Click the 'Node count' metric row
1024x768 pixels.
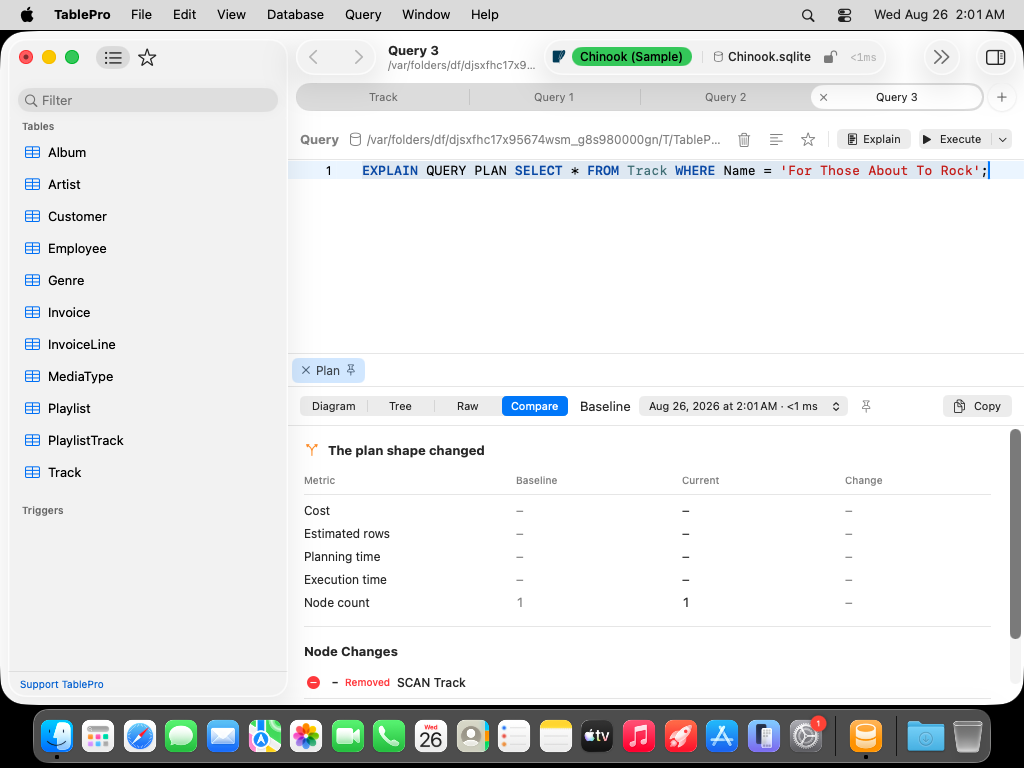[647, 603]
